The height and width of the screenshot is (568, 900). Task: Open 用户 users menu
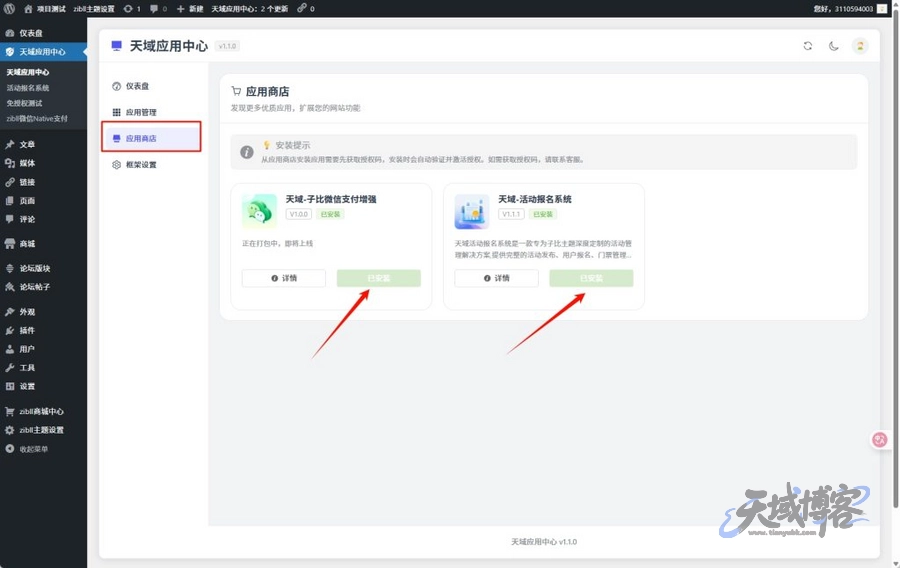point(43,349)
